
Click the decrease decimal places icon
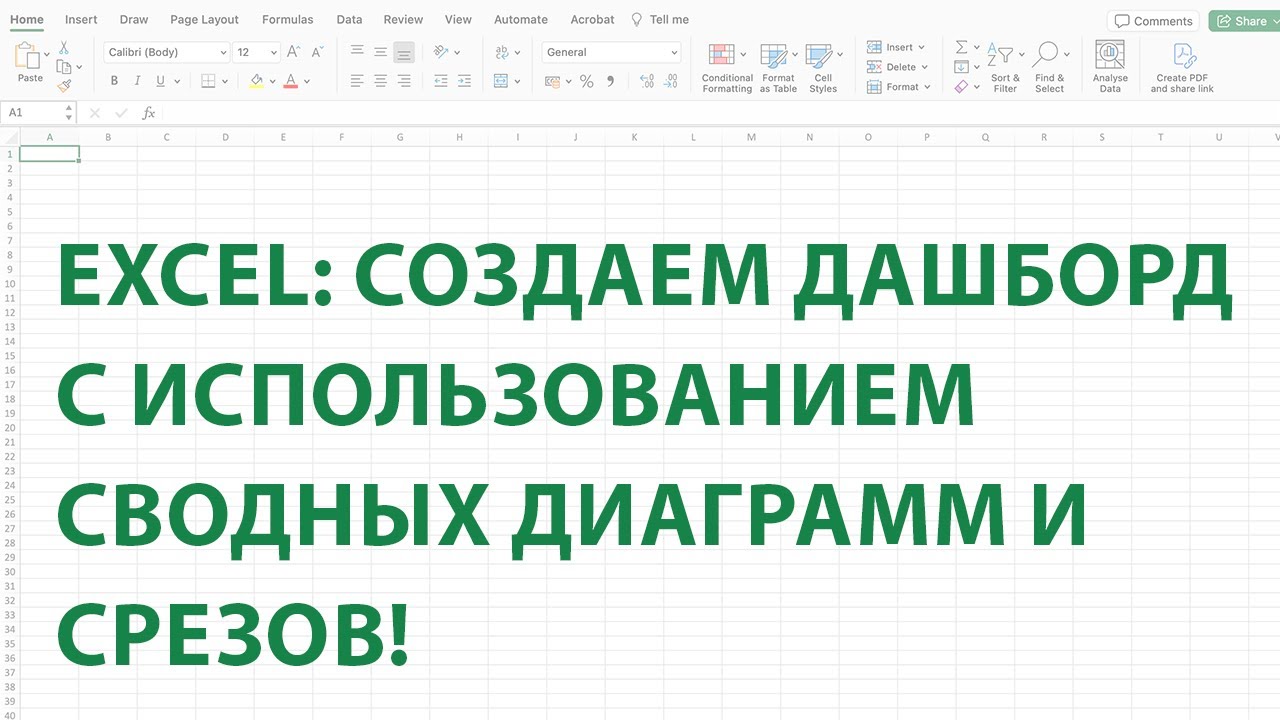(x=671, y=81)
